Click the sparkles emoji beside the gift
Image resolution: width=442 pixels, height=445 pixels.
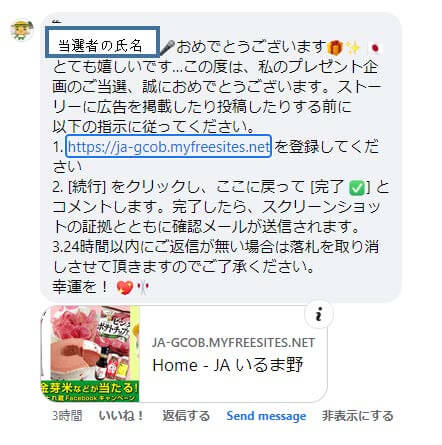pos(353,48)
